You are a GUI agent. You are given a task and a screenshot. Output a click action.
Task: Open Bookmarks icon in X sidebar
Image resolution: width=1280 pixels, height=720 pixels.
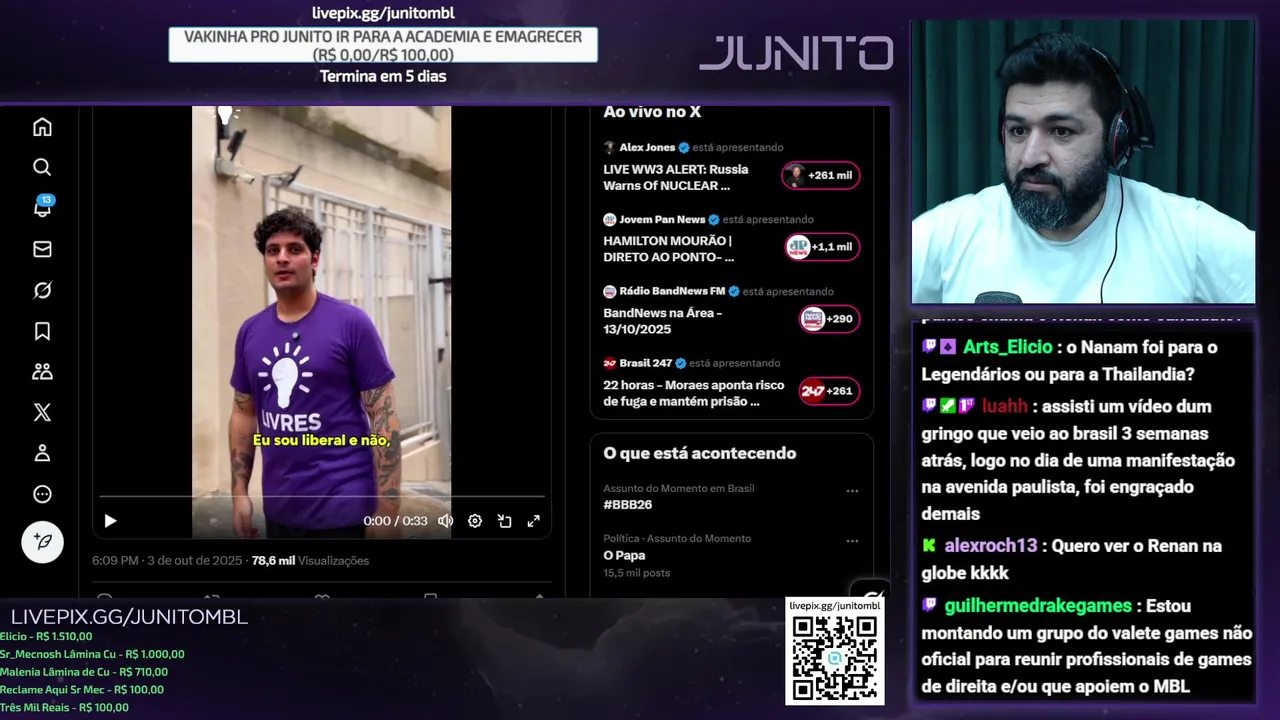point(42,331)
